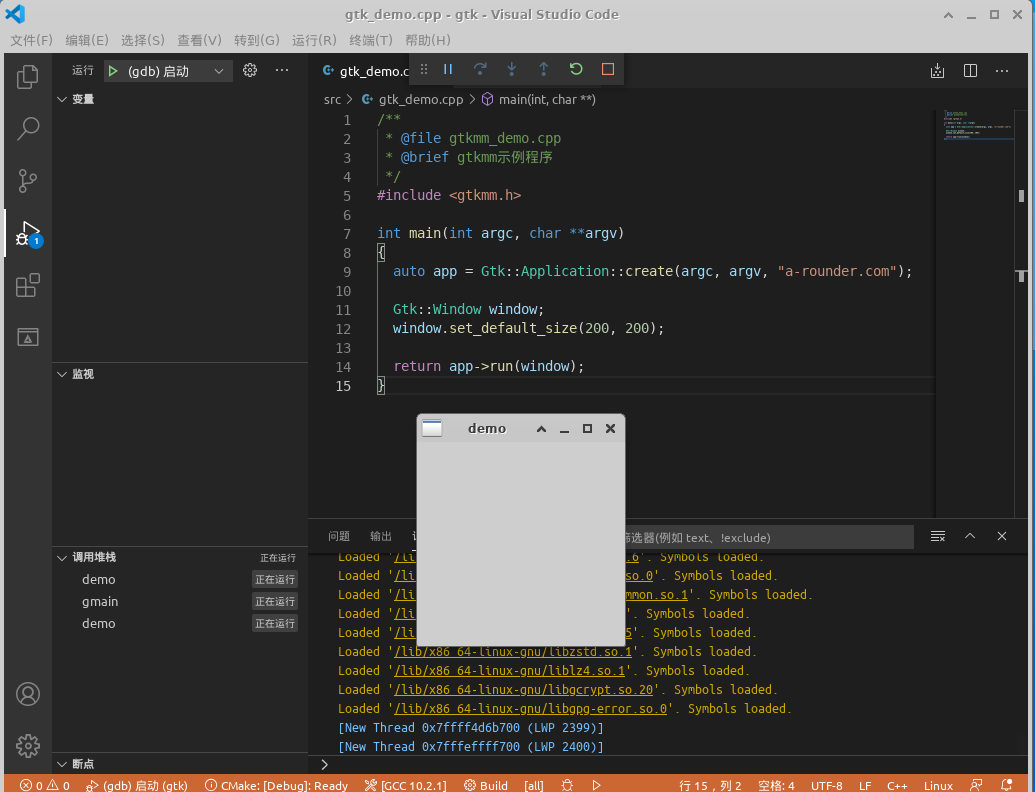Split the editor to the right
Image resolution: width=1035 pixels, height=792 pixels.
click(x=970, y=71)
